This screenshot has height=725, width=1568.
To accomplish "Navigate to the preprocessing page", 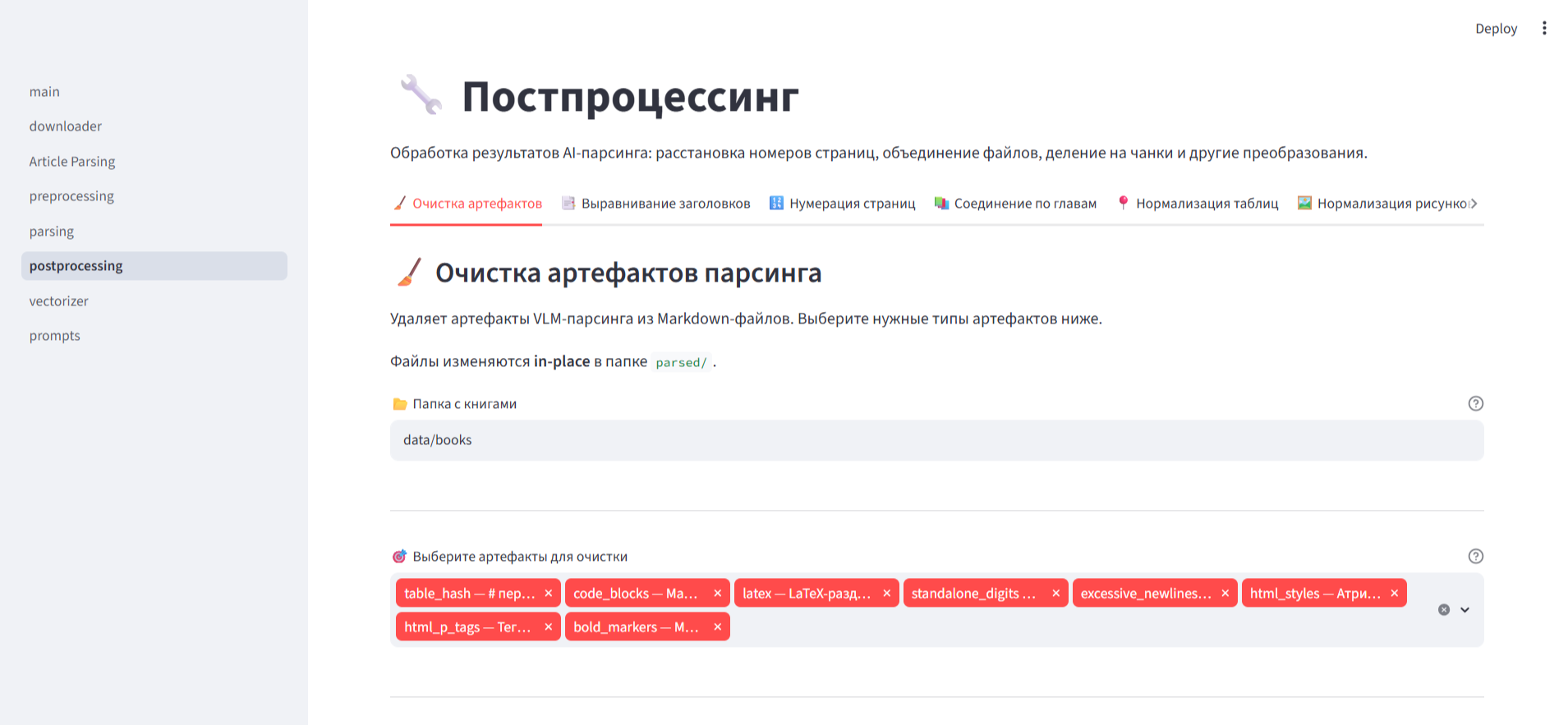I will point(154,196).
